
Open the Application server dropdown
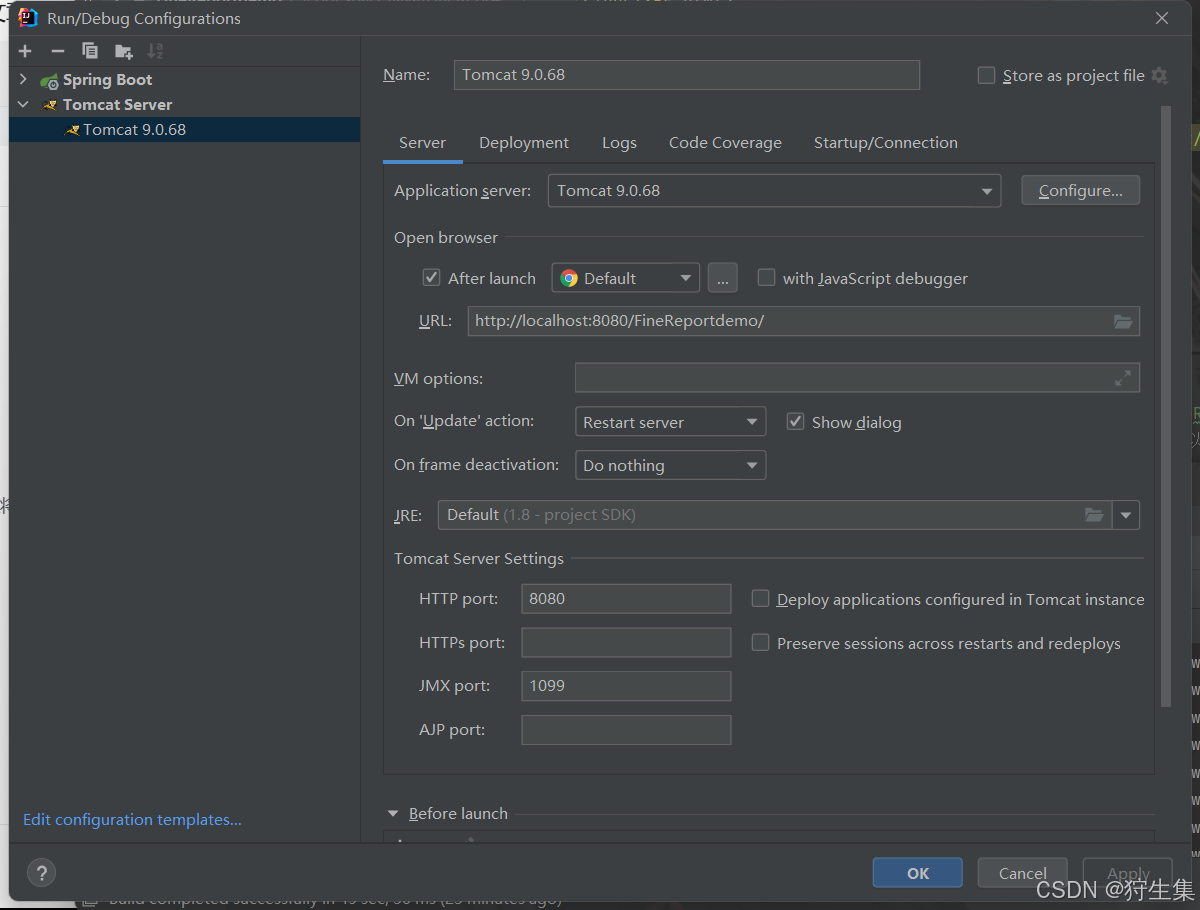[x=774, y=191]
